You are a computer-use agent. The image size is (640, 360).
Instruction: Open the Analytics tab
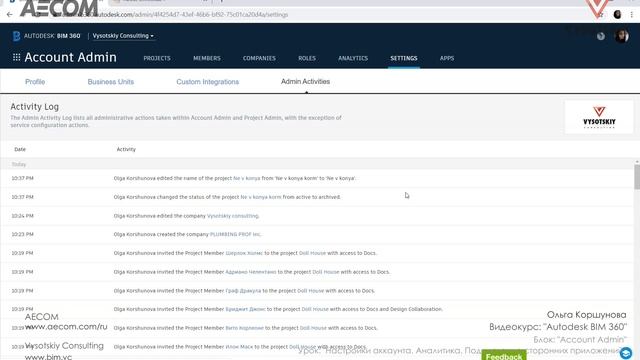(x=353, y=58)
